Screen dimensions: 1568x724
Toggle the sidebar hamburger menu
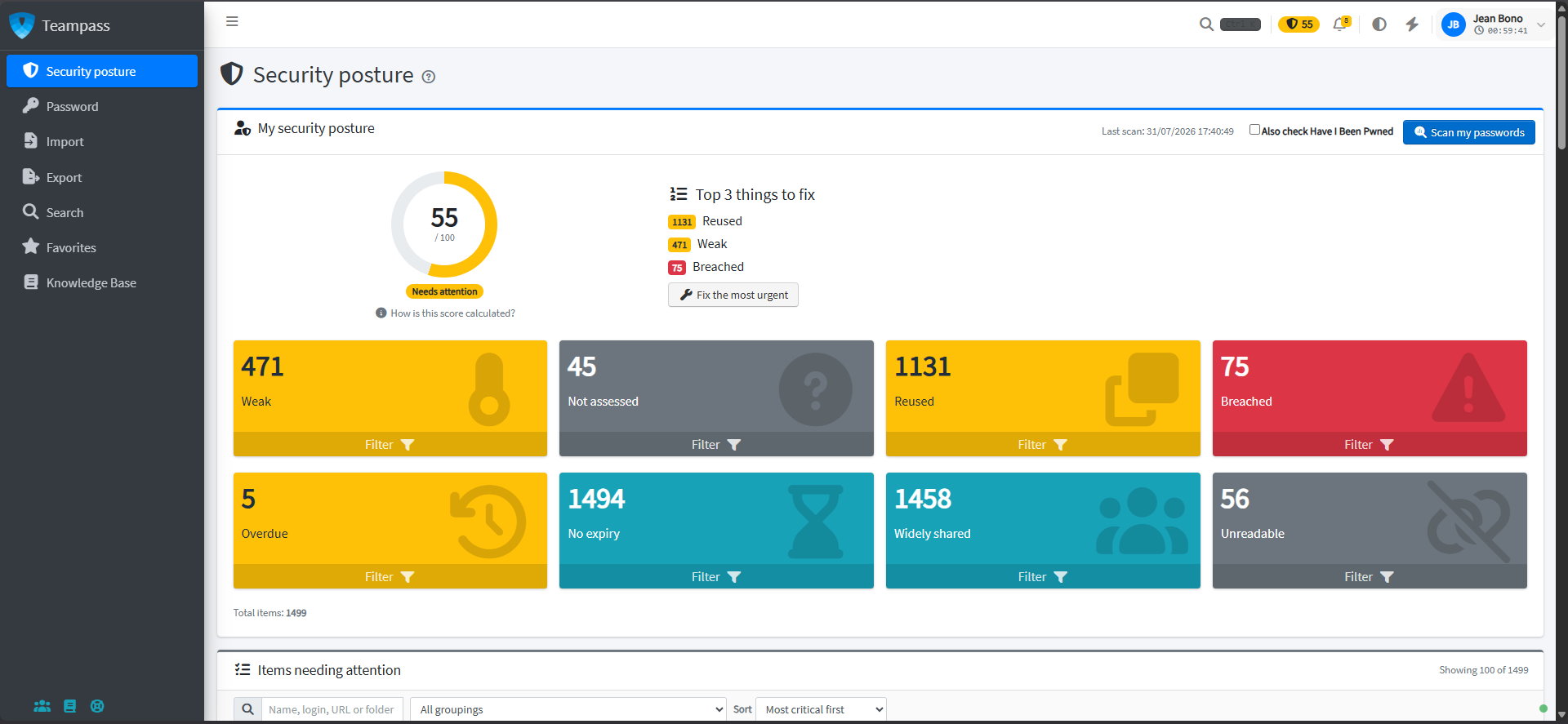tap(232, 21)
